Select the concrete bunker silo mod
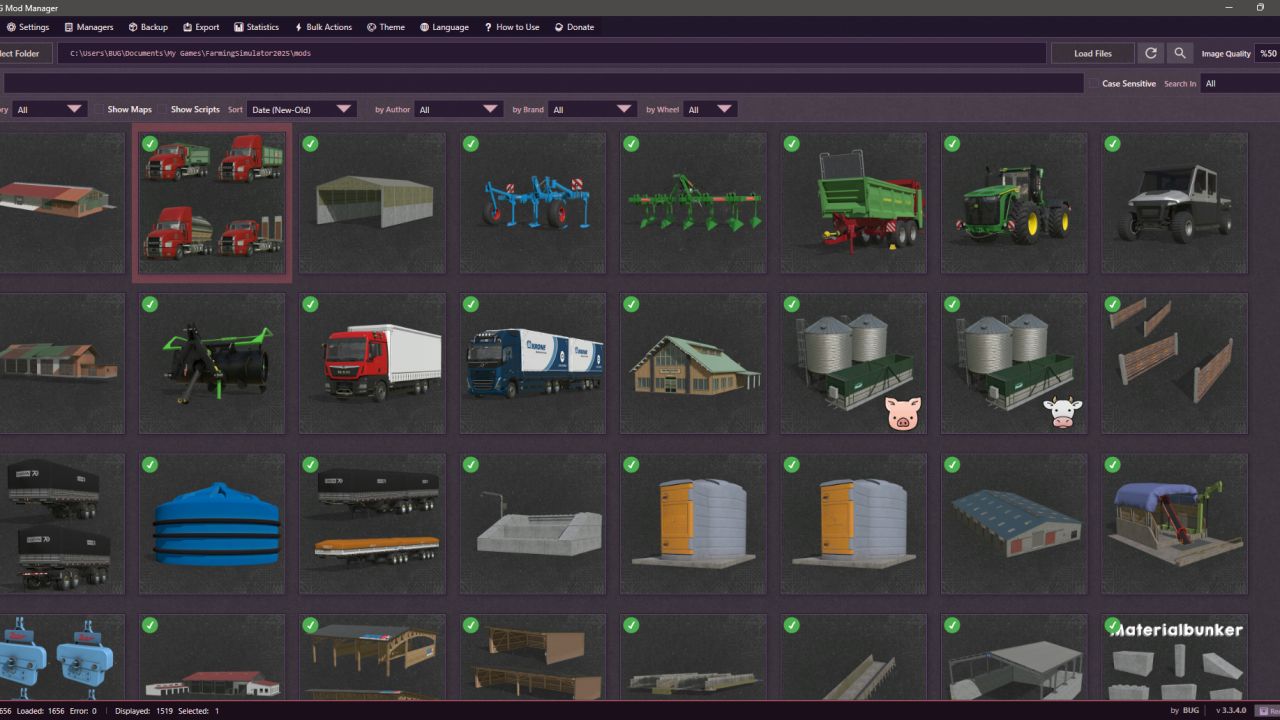 533,524
